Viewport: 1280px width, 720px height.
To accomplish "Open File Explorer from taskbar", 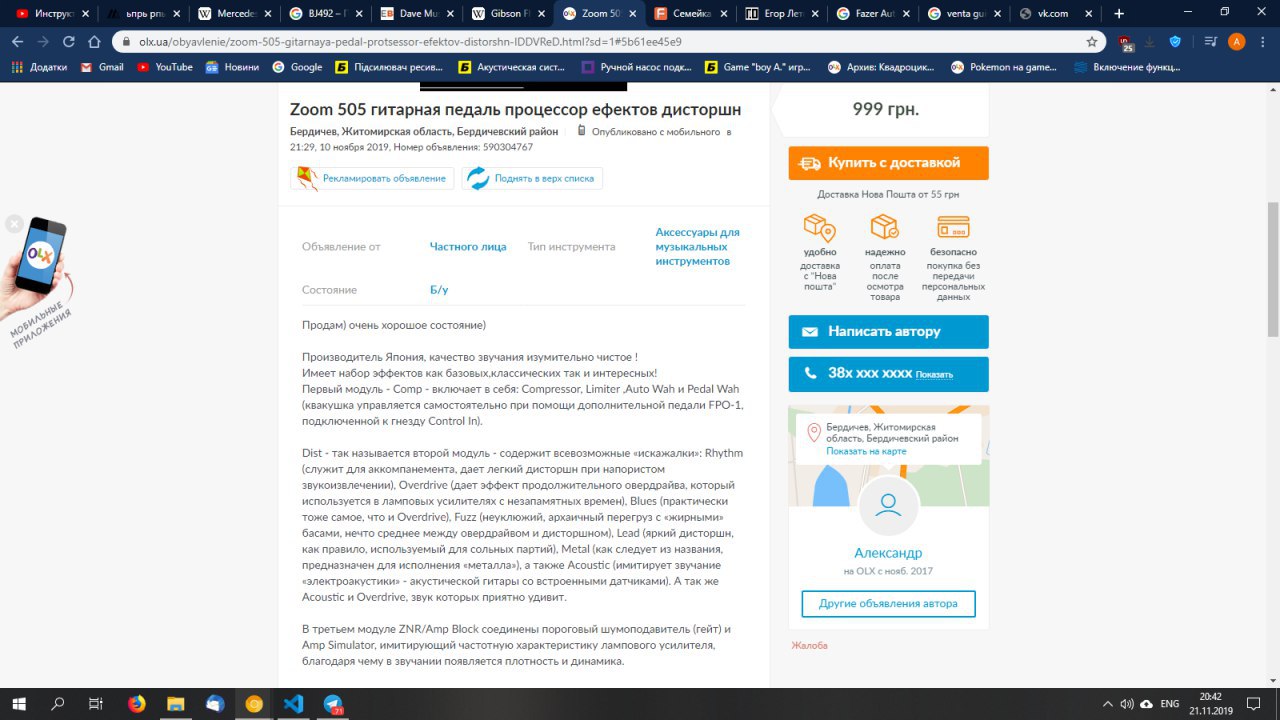I will coord(176,704).
